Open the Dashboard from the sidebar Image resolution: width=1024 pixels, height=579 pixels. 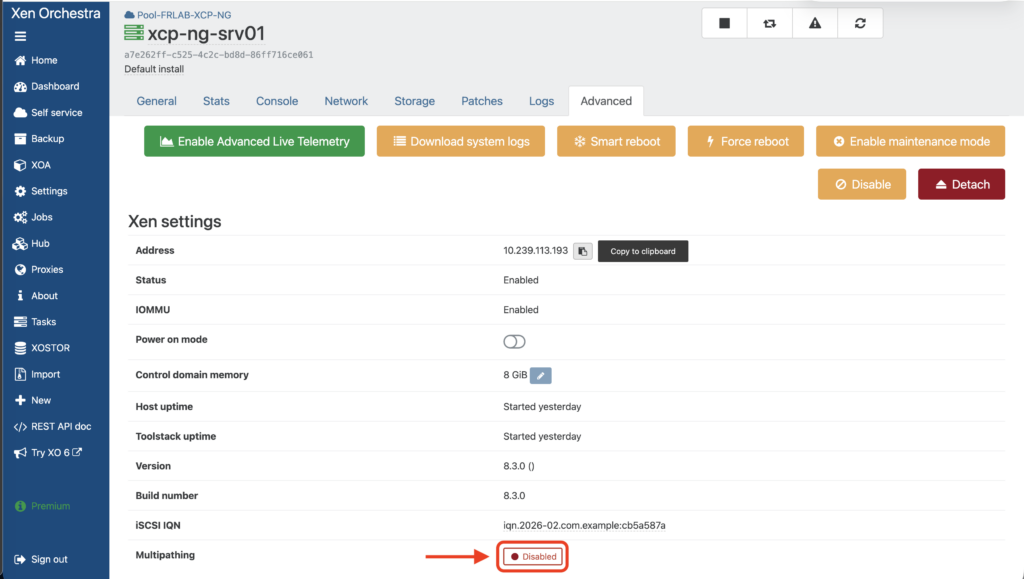(x=54, y=86)
